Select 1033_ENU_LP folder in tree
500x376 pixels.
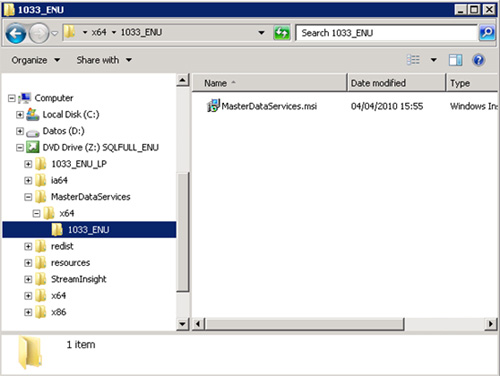click(79, 164)
